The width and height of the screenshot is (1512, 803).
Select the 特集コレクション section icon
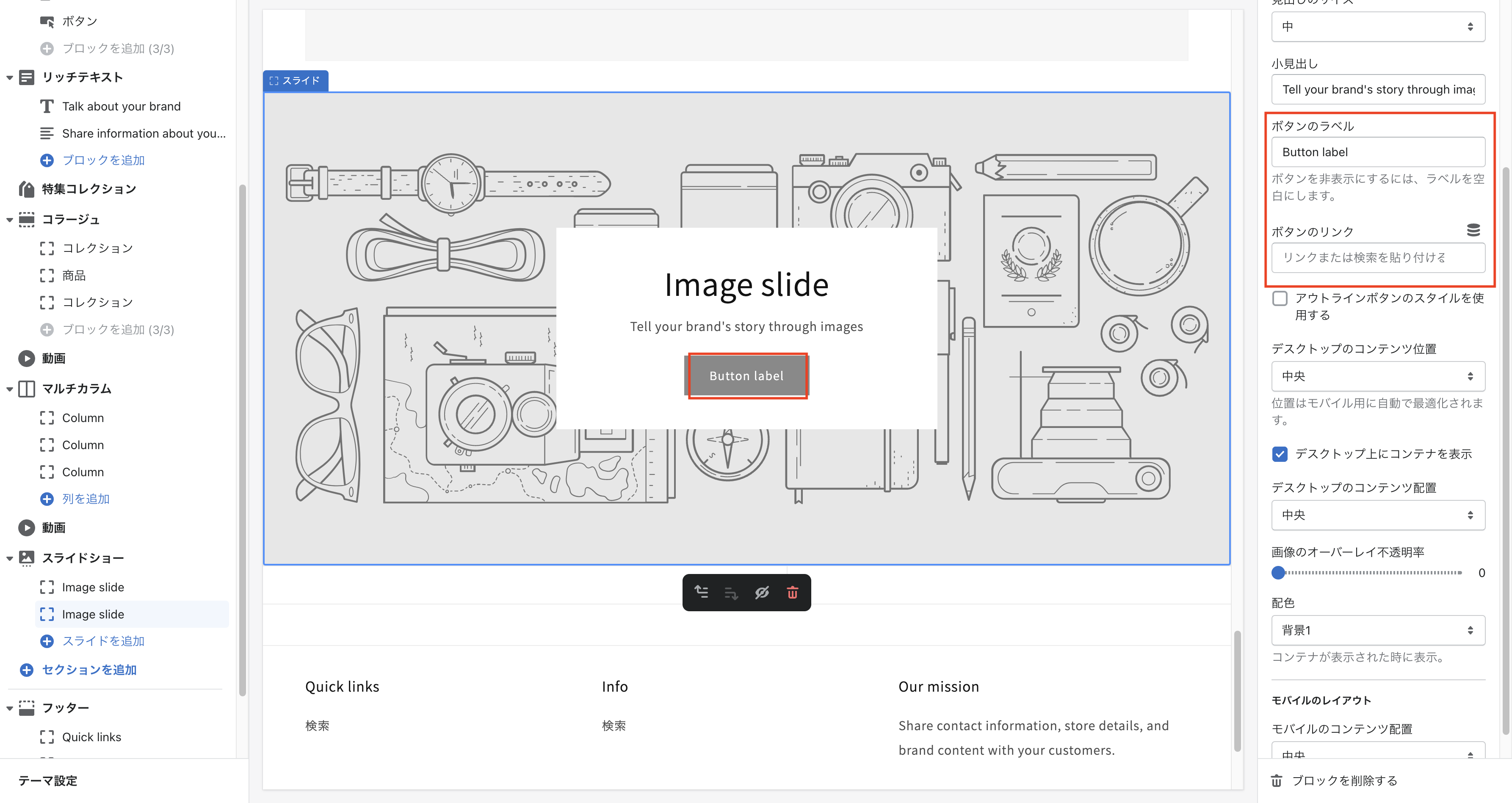point(26,189)
